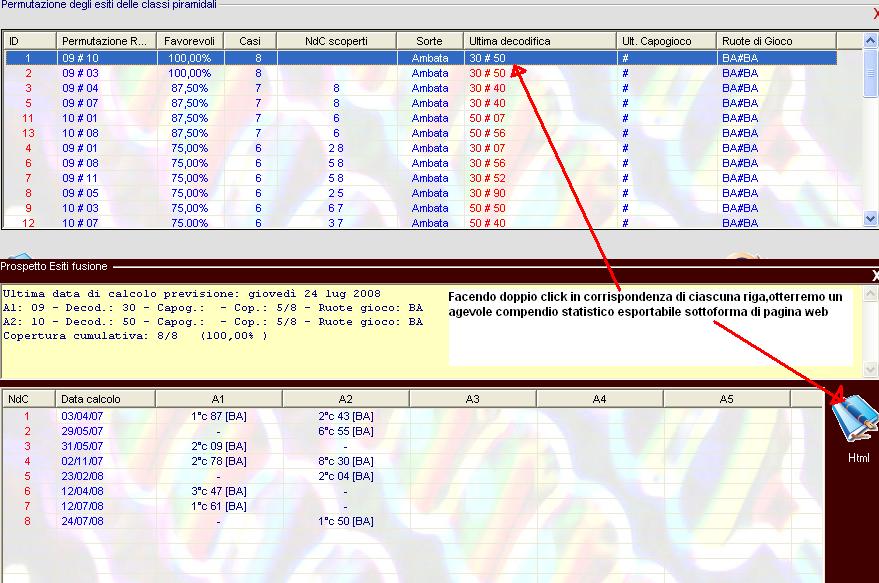Click decodifica cell 30 # 52
The image size is (879, 583).
point(487,178)
